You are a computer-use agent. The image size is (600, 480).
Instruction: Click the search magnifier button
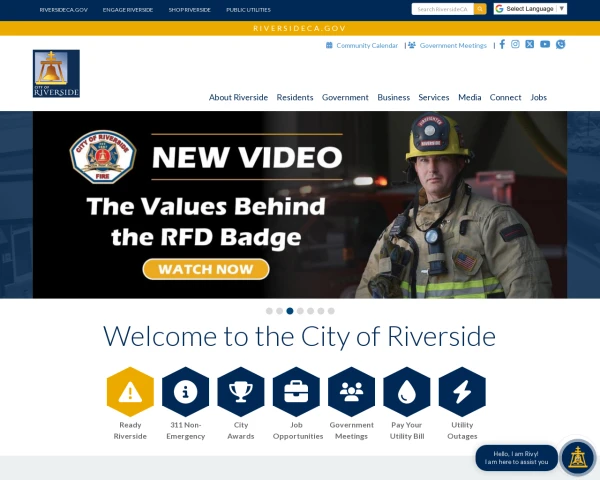click(480, 9)
